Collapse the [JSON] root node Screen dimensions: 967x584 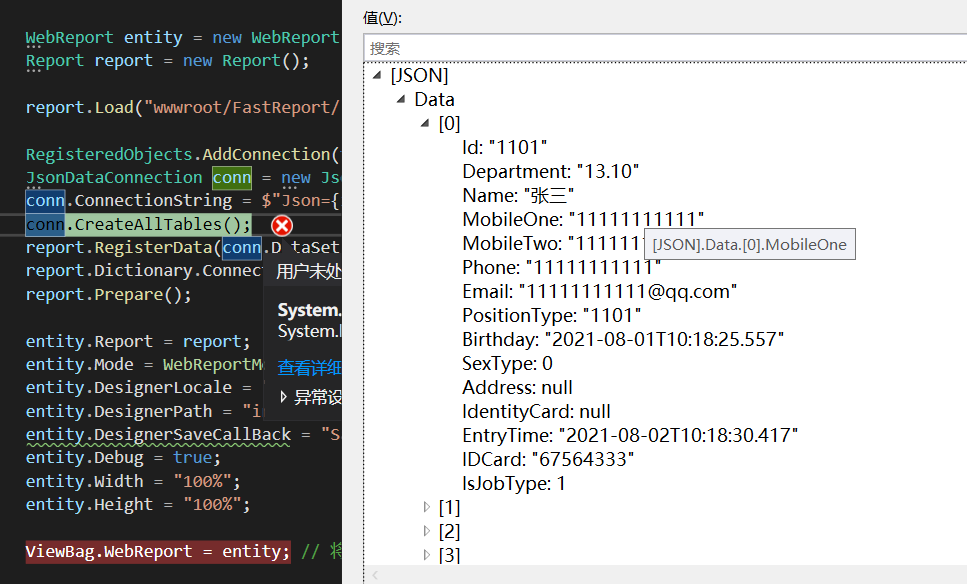point(376,75)
